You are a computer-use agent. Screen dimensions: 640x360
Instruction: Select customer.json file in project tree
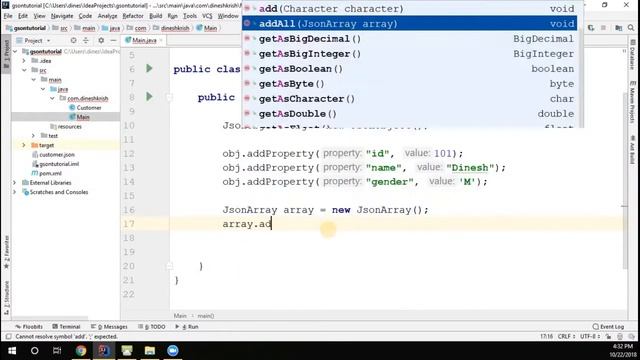point(53,155)
